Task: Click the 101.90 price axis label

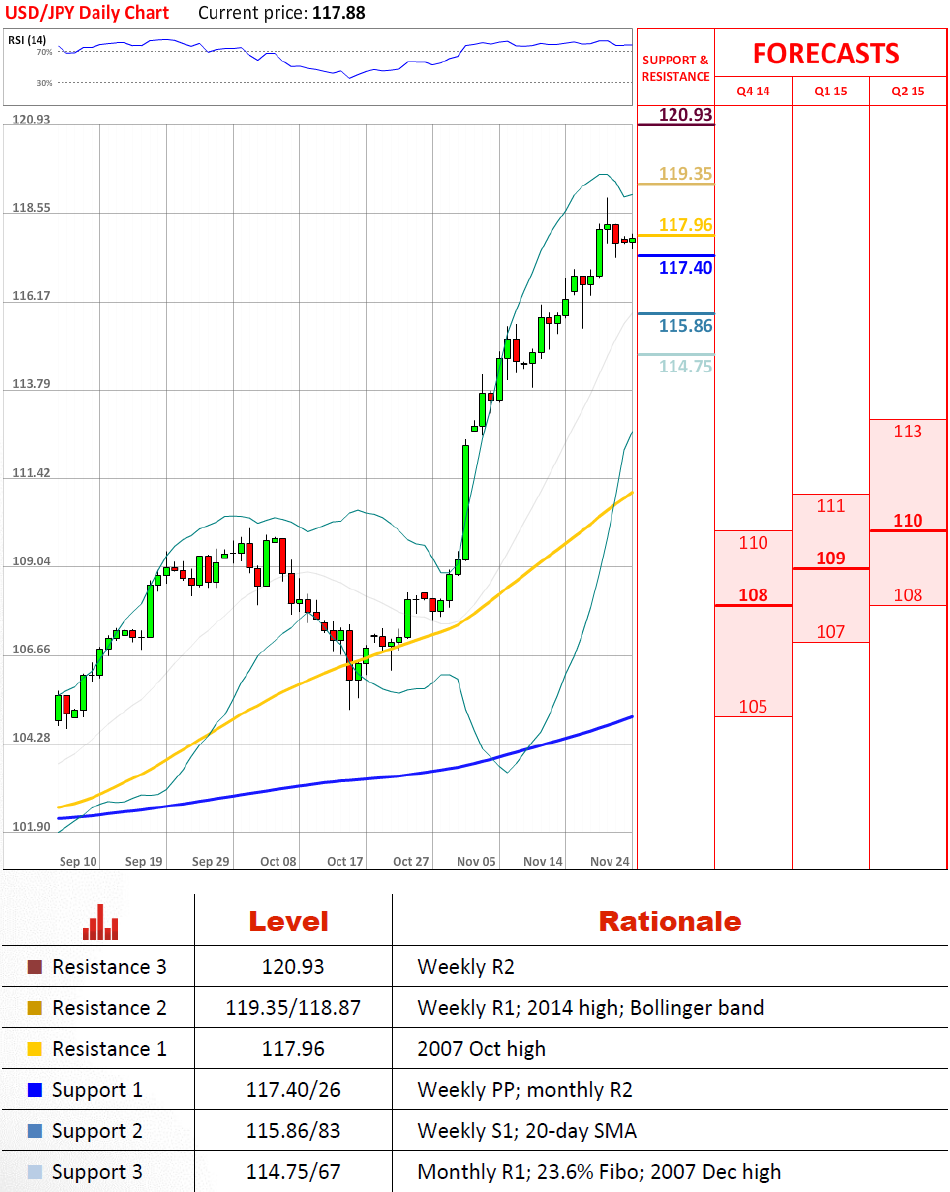Action: [x=31, y=827]
